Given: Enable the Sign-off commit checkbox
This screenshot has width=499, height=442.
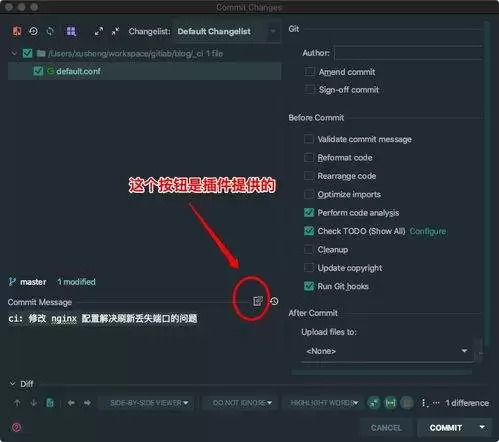Looking at the screenshot, I should [x=310, y=89].
